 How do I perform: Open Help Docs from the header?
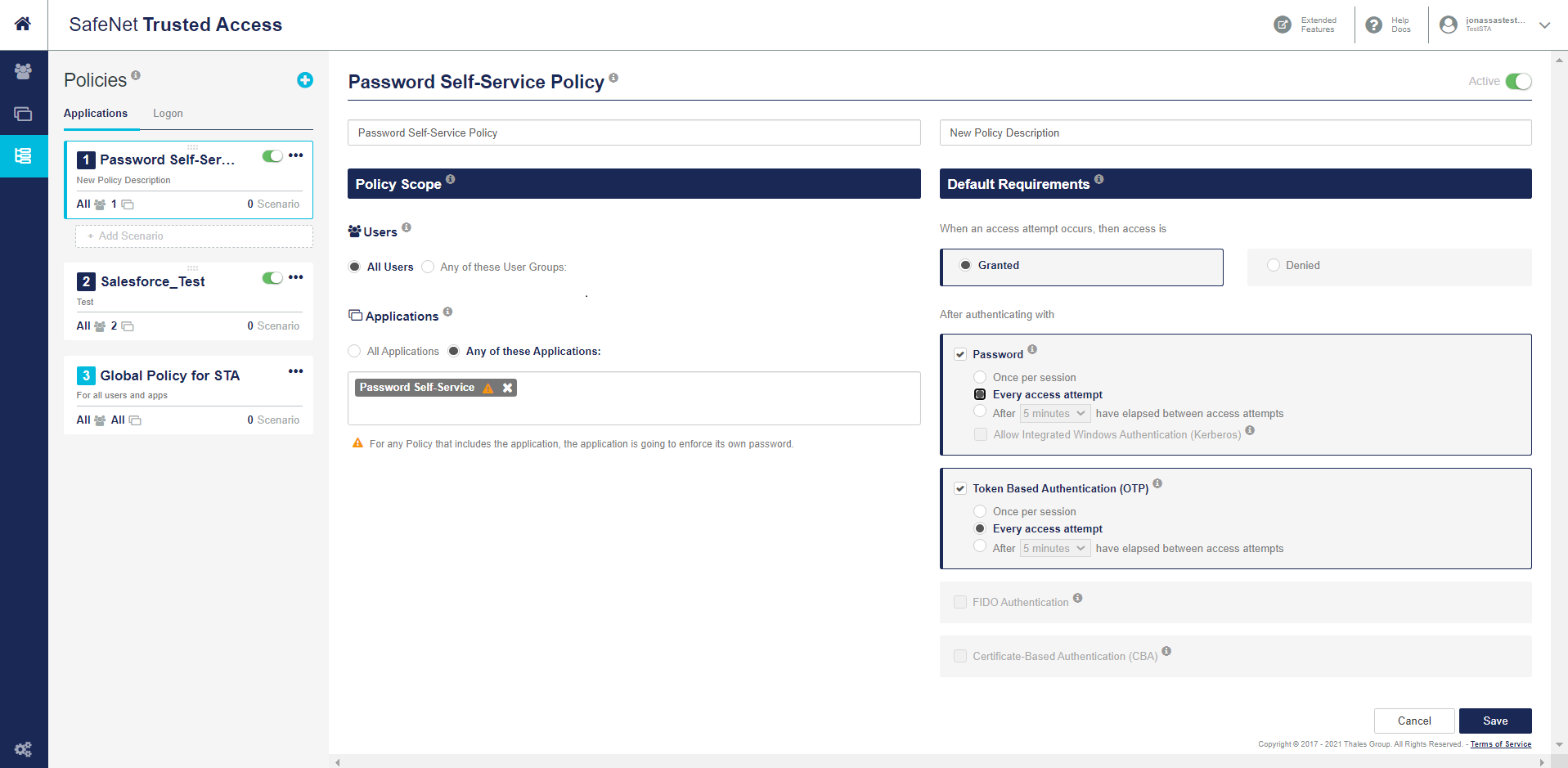click(1374, 25)
